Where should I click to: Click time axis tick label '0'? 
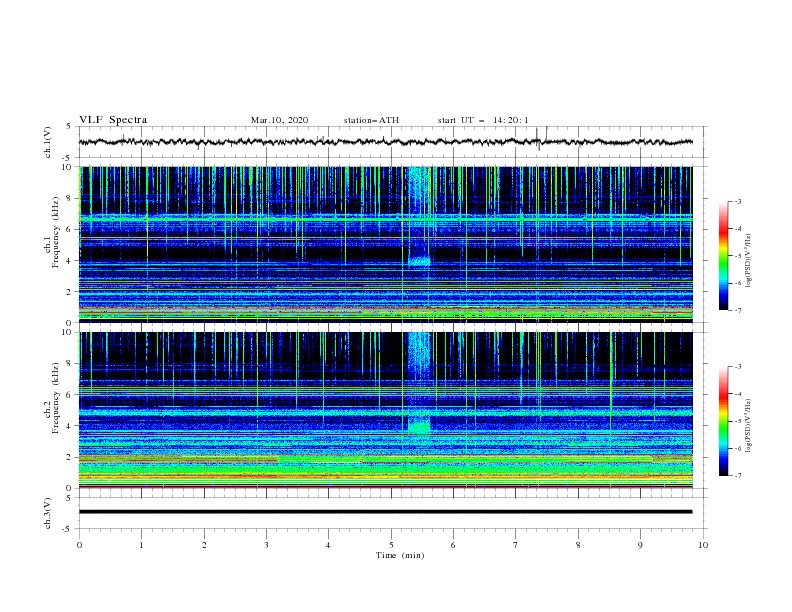[79, 545]
